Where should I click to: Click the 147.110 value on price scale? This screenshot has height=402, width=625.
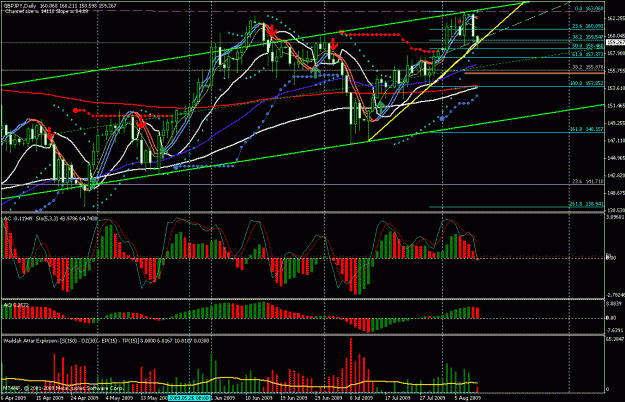pos(615,140)
